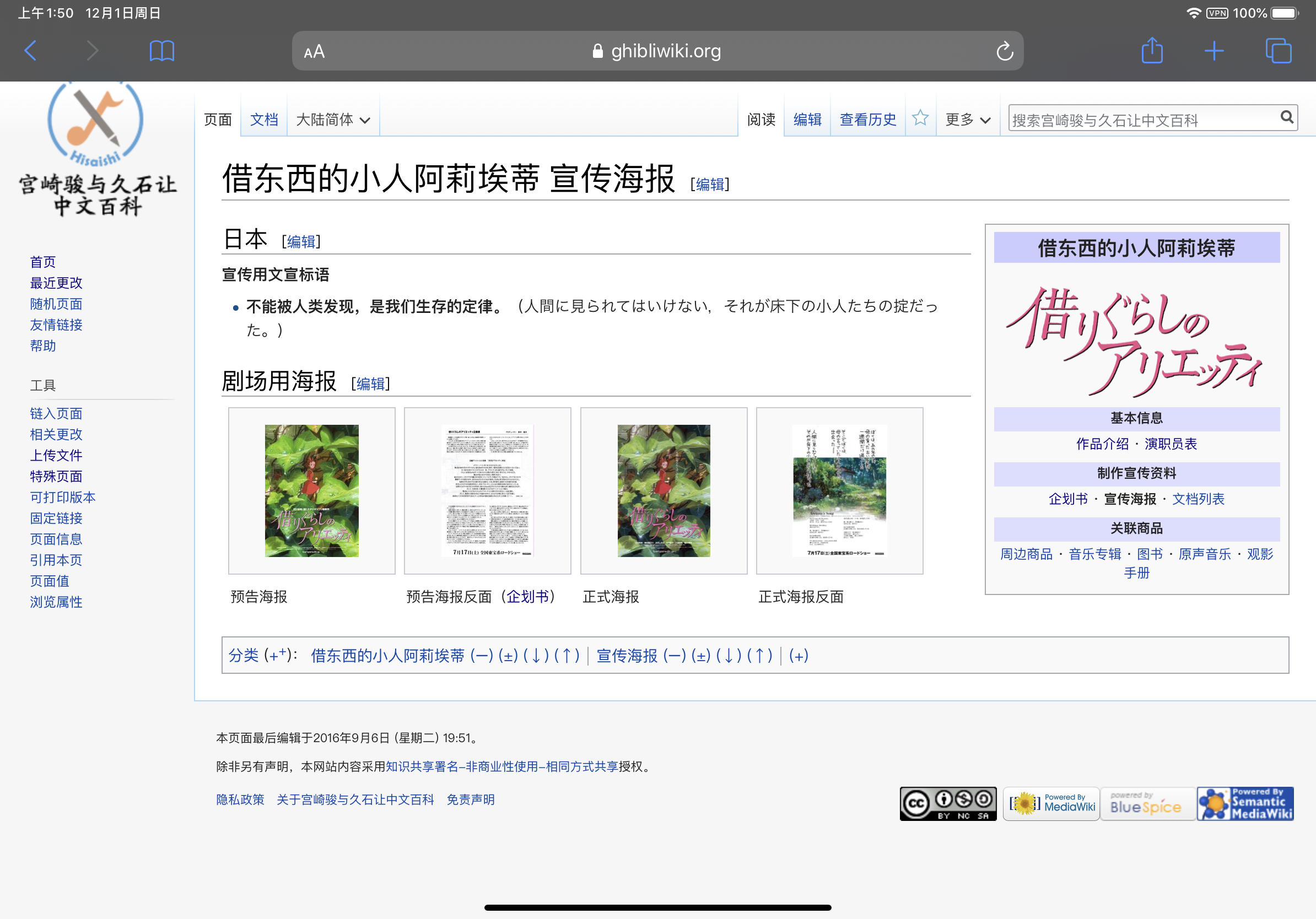Select the 页面 tab
1316x919 pixels.
218,120
